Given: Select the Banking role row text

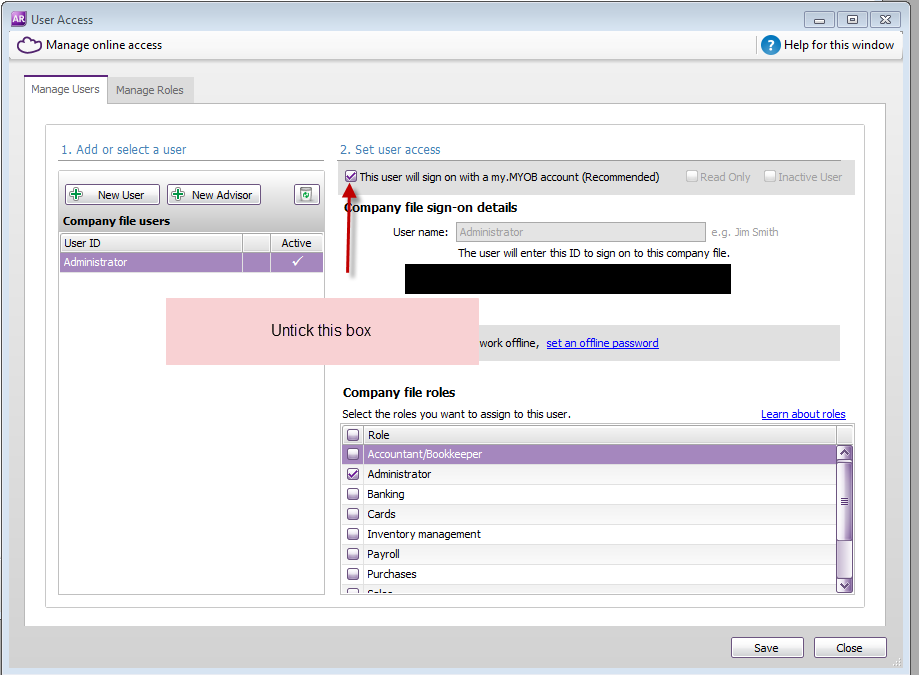Looking at the screenshot, I should pos(386,494).
